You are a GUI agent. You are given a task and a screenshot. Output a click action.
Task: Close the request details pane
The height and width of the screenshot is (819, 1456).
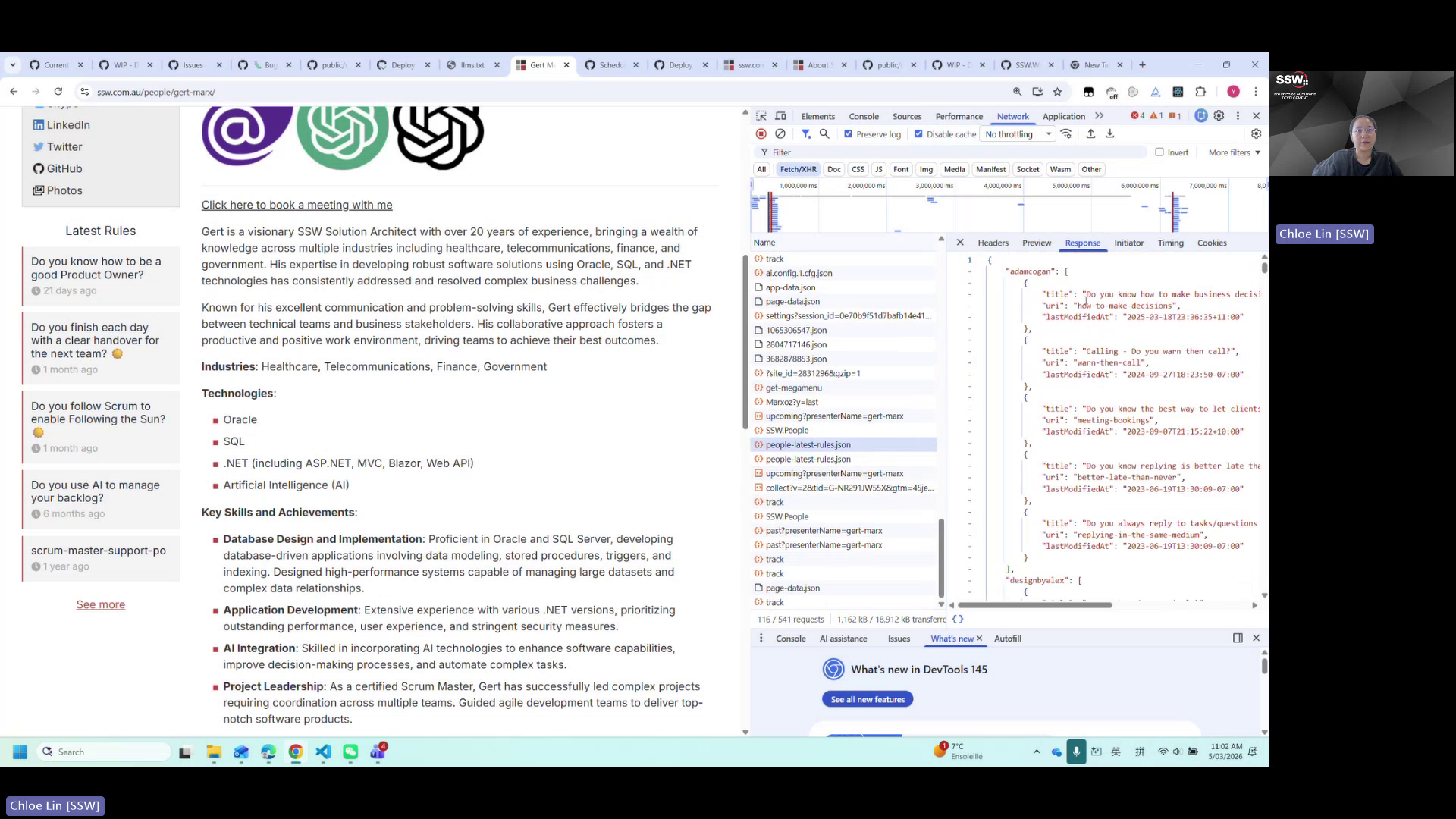coord(960,243)
